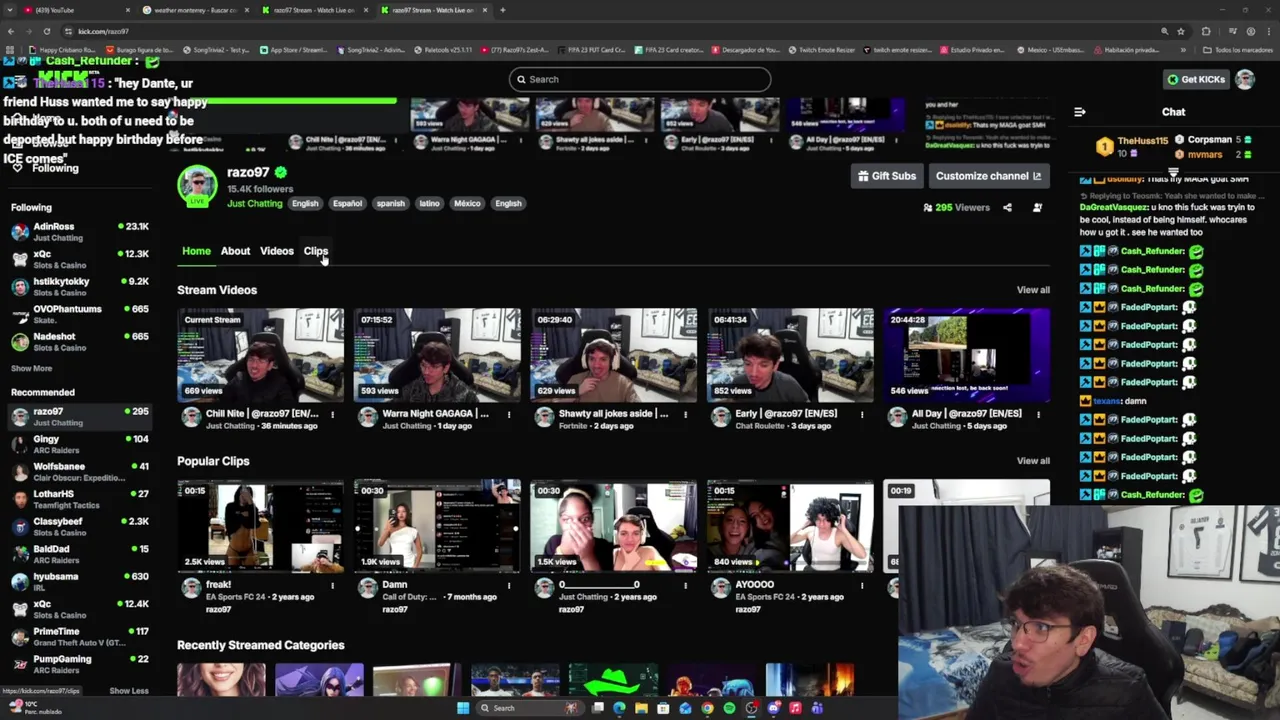The image size is (1280, 720).
Task: Collapse the chat panel with arrow icon
Action: pos(1080,112)
